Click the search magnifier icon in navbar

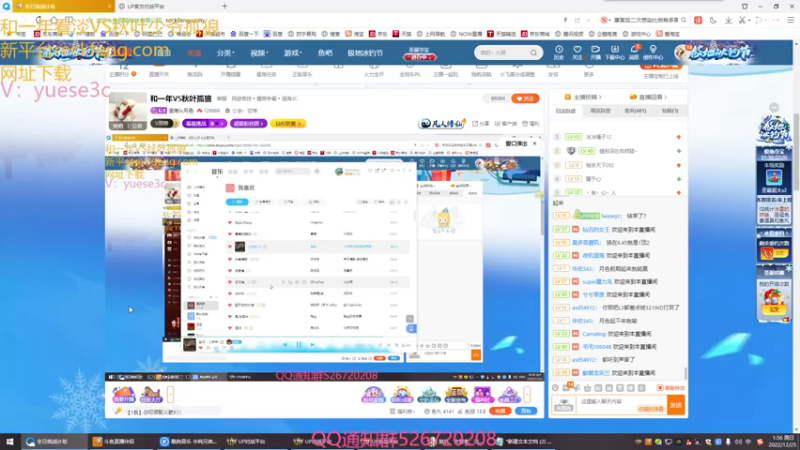(533, 53)
